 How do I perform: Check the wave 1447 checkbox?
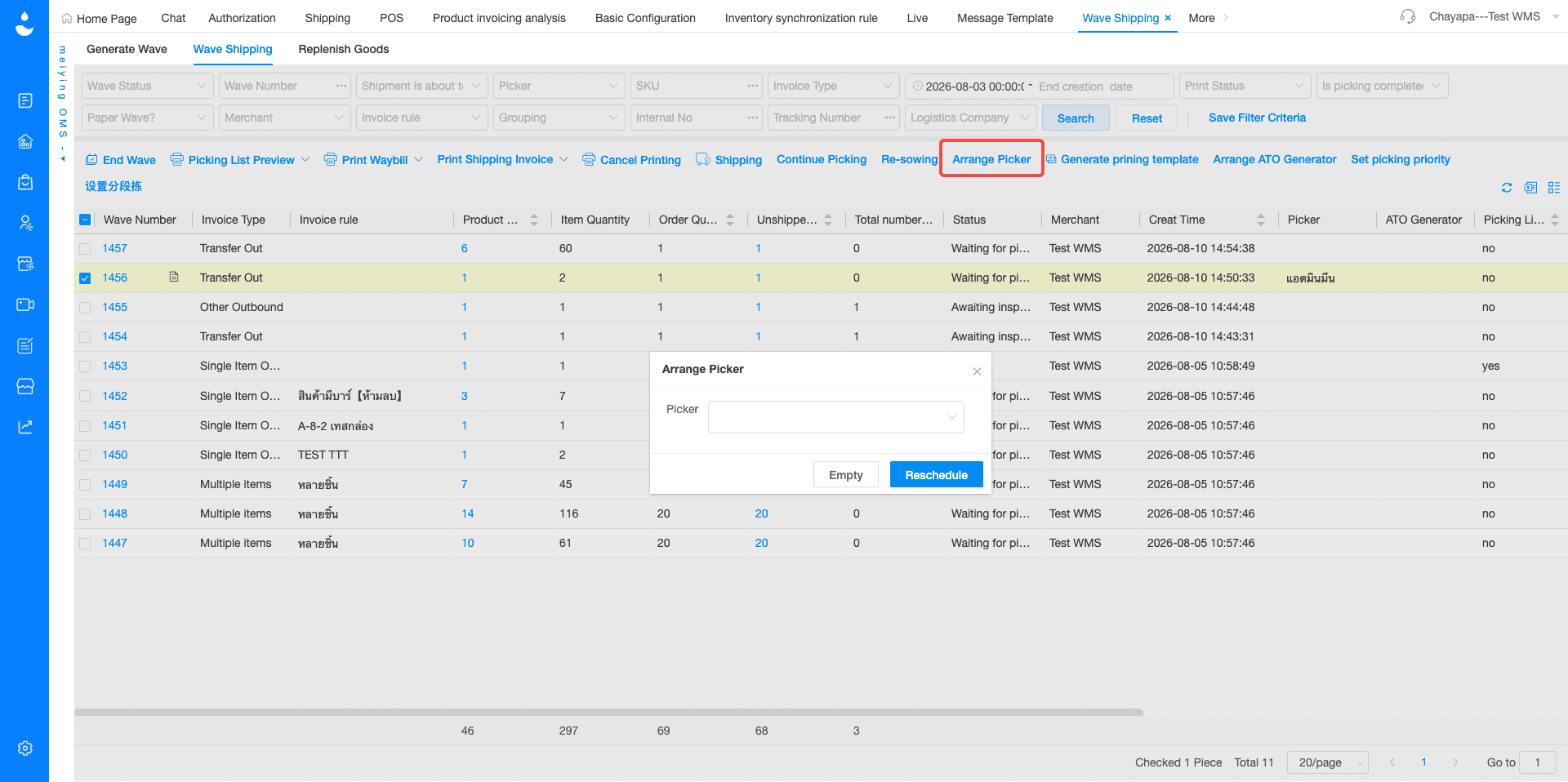pos(85,544)
